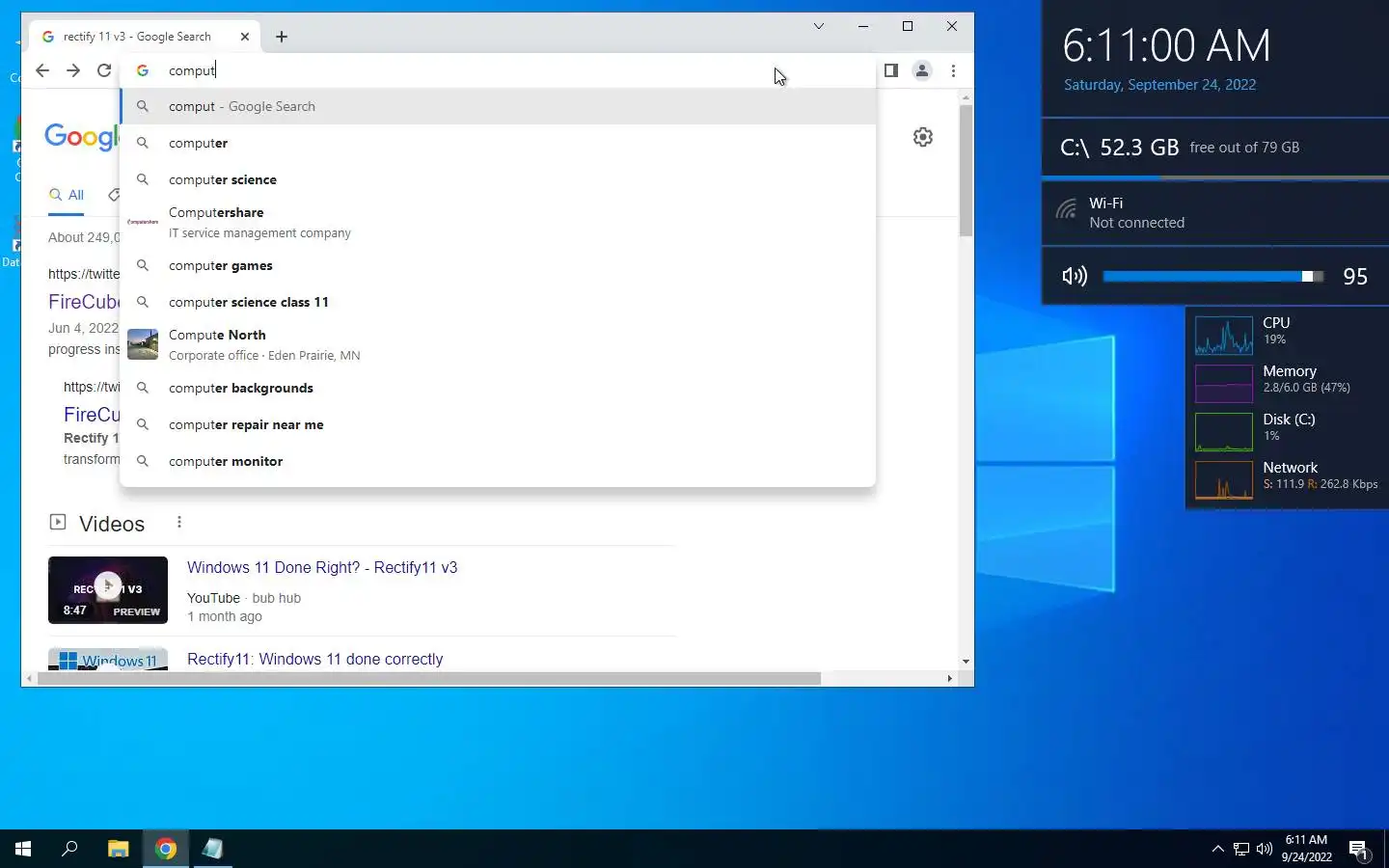The image size is (1389, 868).
Task: Click the scroll down arrow in Chrome page
Action: 966,662
